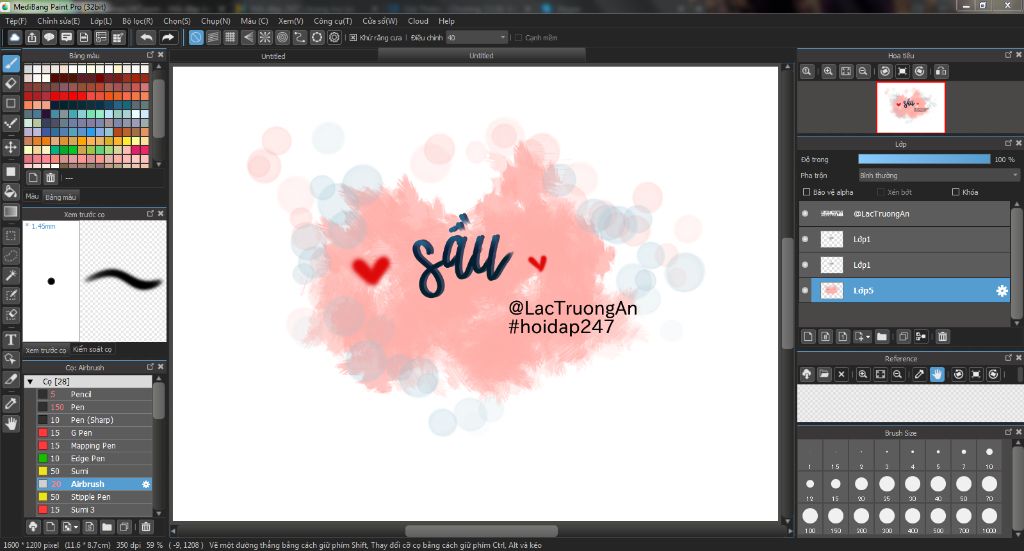Select the rectangular Selection tool

pyautogui.click(x=10, y=235)
